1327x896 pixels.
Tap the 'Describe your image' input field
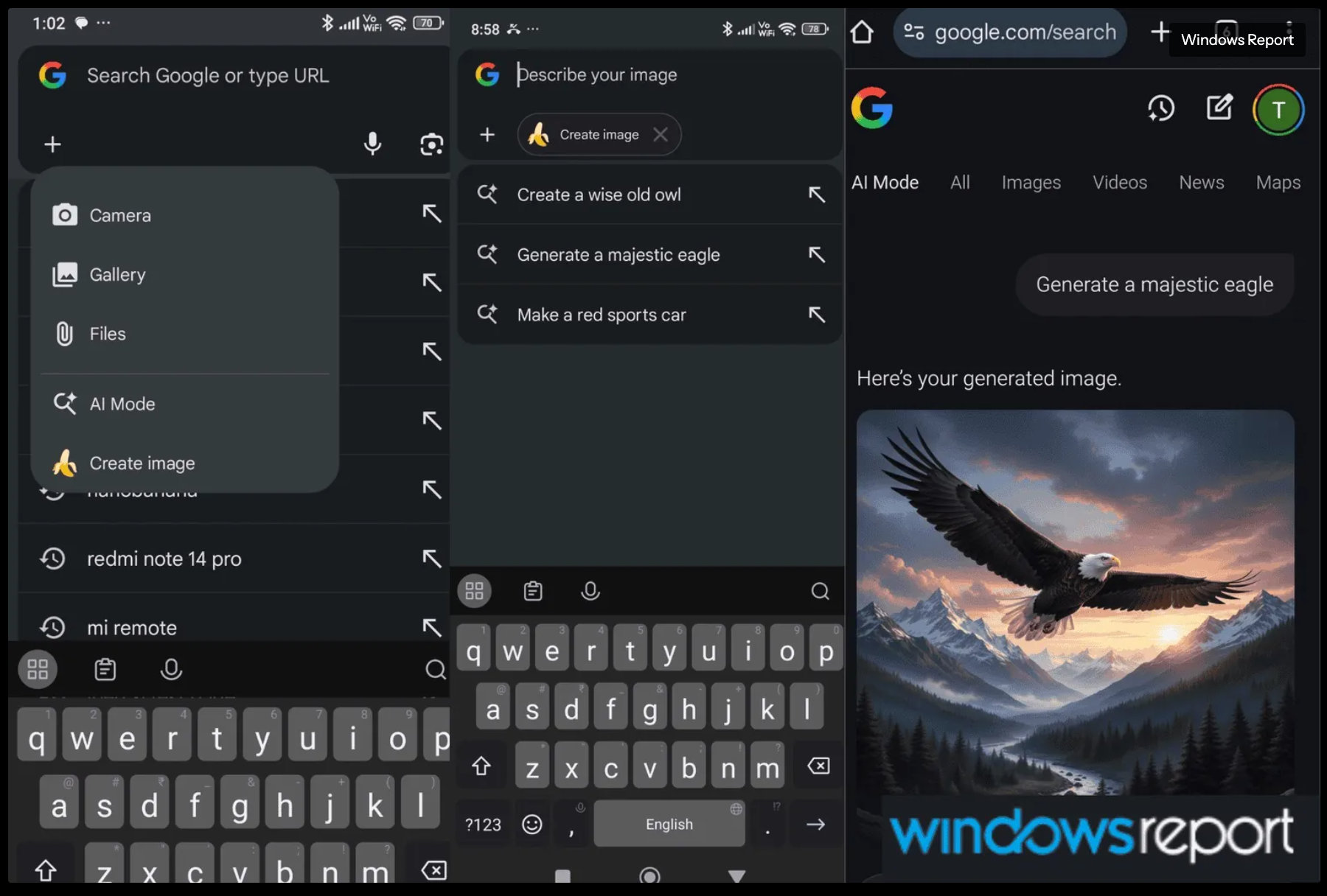[x=663, y=75]
